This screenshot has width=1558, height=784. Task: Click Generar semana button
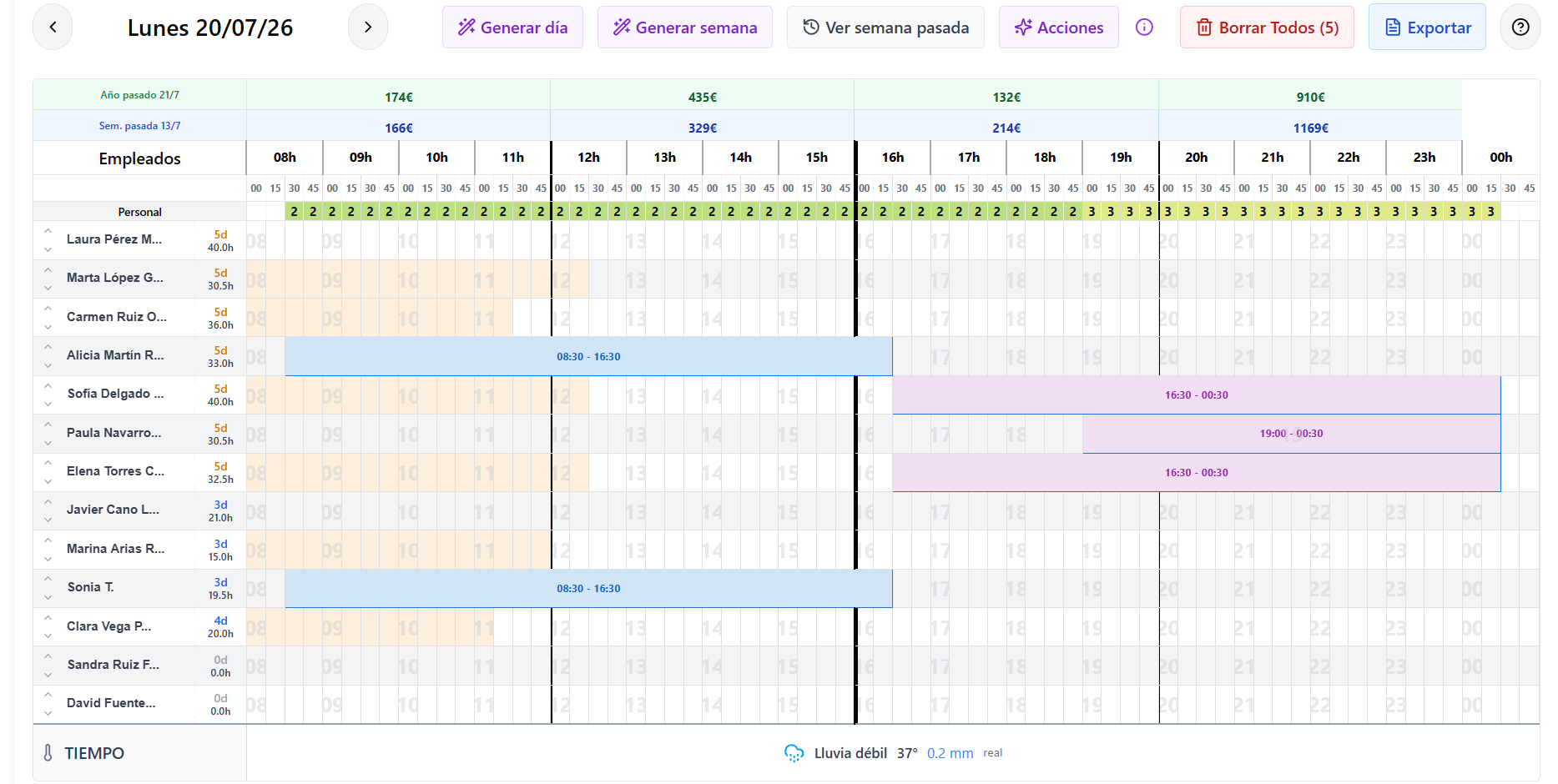(x=685, y=28)
